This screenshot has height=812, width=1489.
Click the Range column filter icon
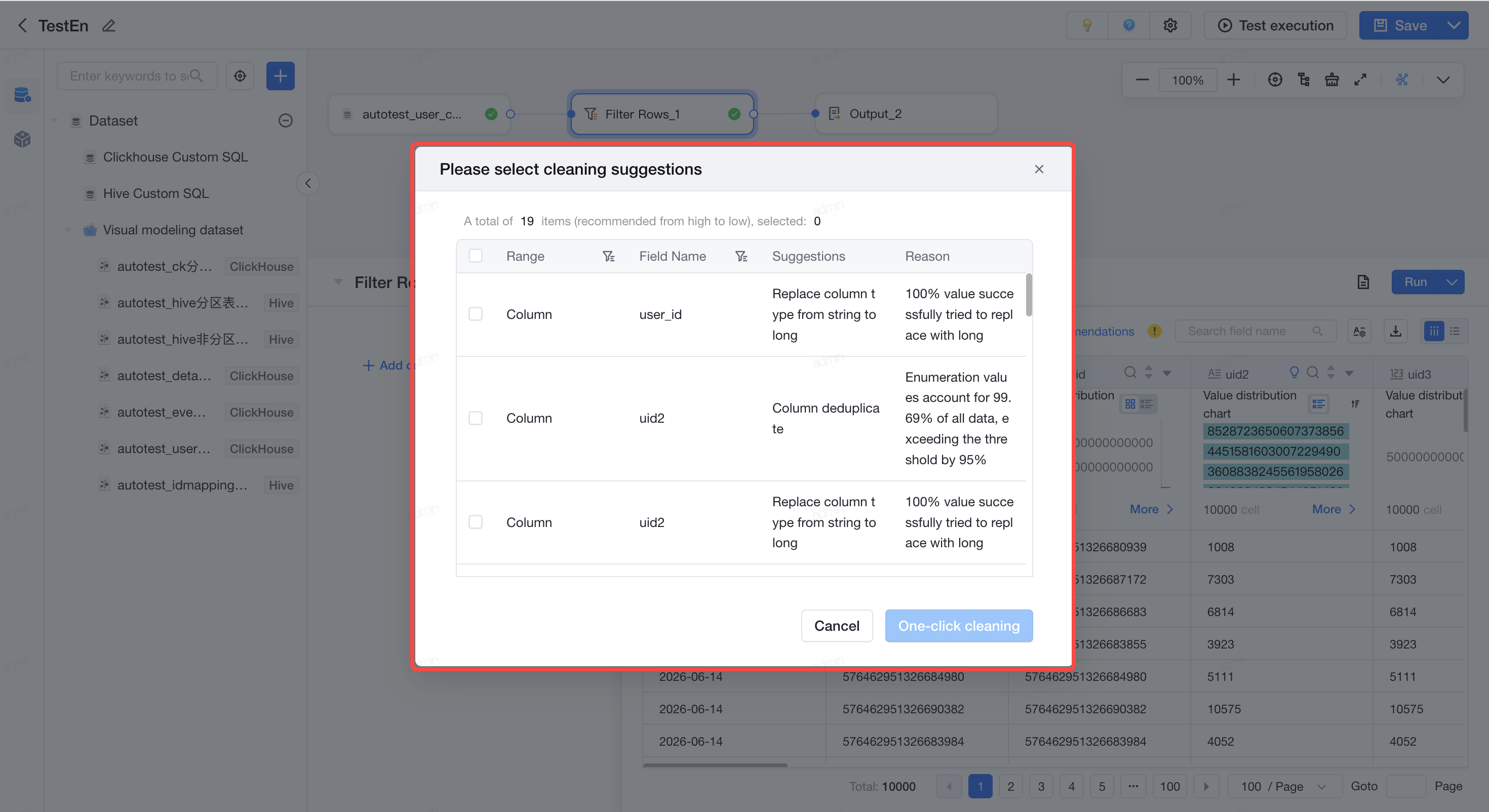(x=608, y=256)
